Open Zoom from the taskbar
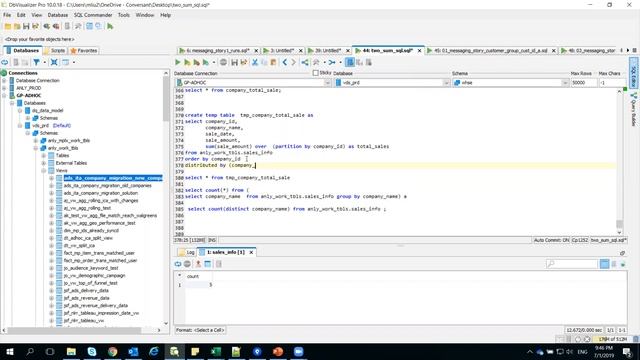This screenshot has width=640, height=360. click(x=298, y=351)
